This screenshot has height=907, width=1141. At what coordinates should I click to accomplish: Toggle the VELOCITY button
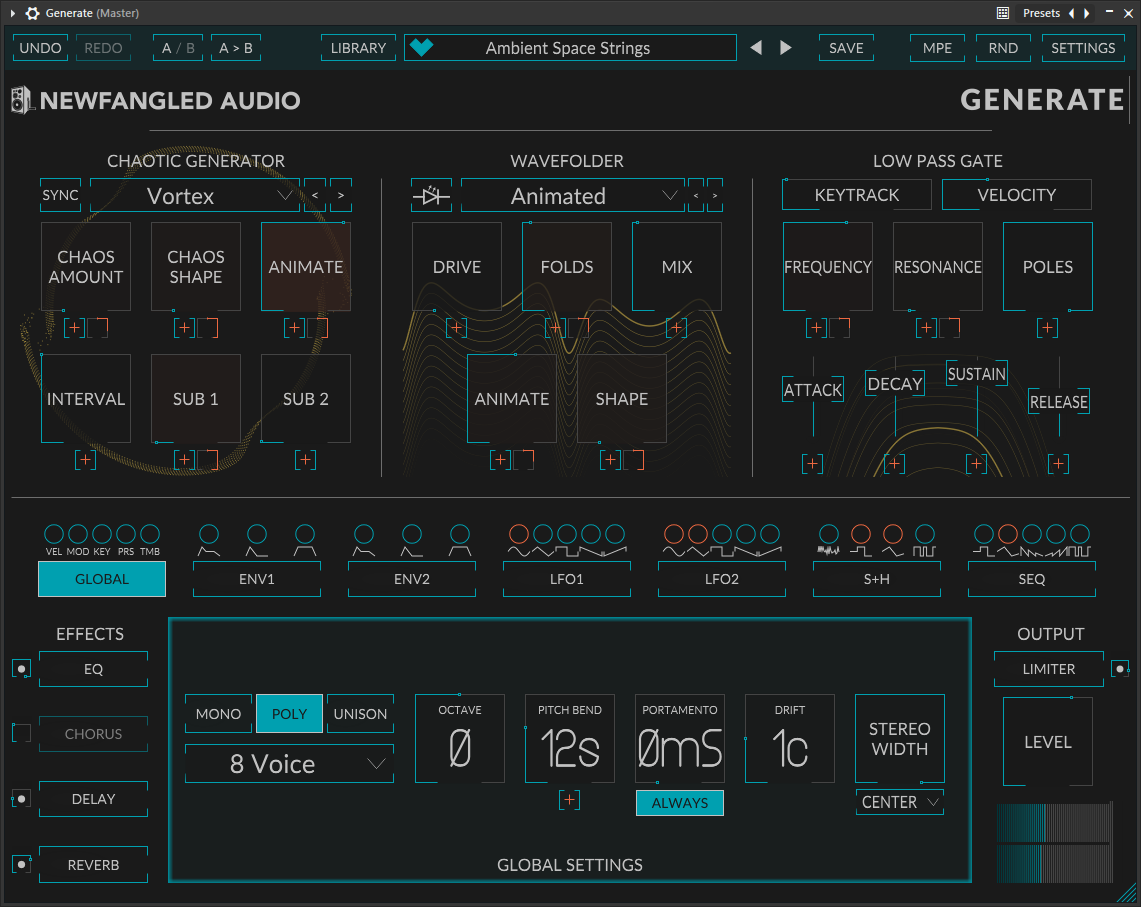tap(1017, 195)
